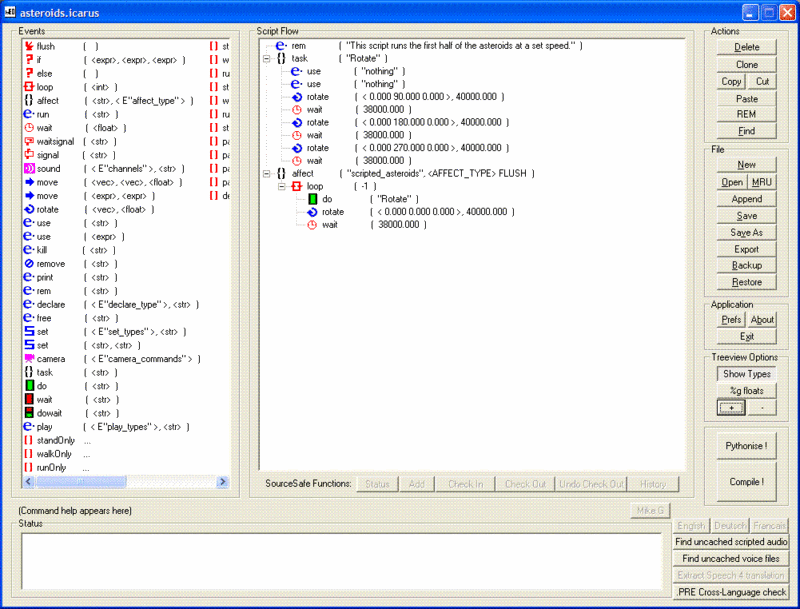The image size is (800, 609).
Task: Select the remove event icon
Action: click(29, 263)
